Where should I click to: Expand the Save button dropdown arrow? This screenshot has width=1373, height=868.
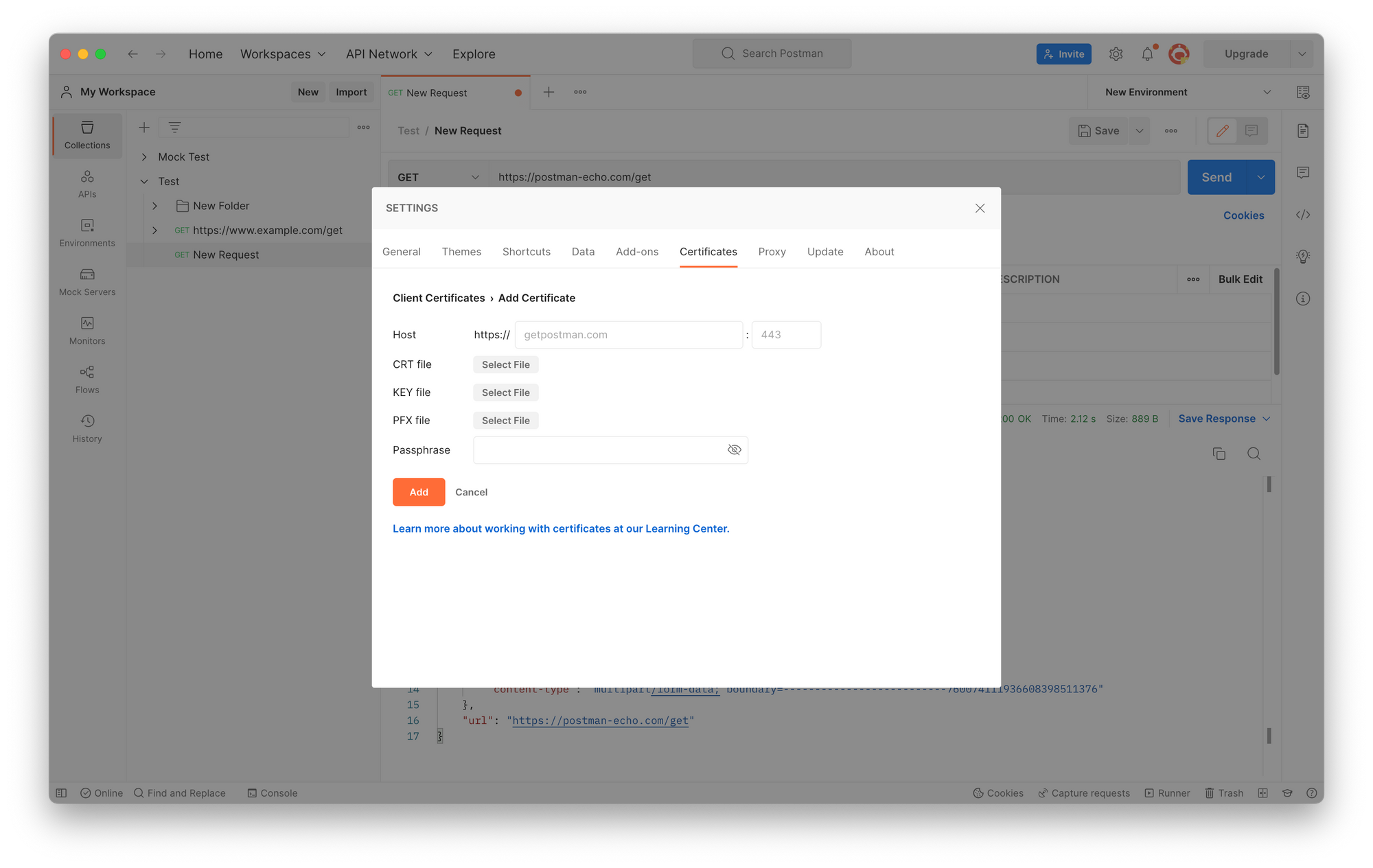1139,130
